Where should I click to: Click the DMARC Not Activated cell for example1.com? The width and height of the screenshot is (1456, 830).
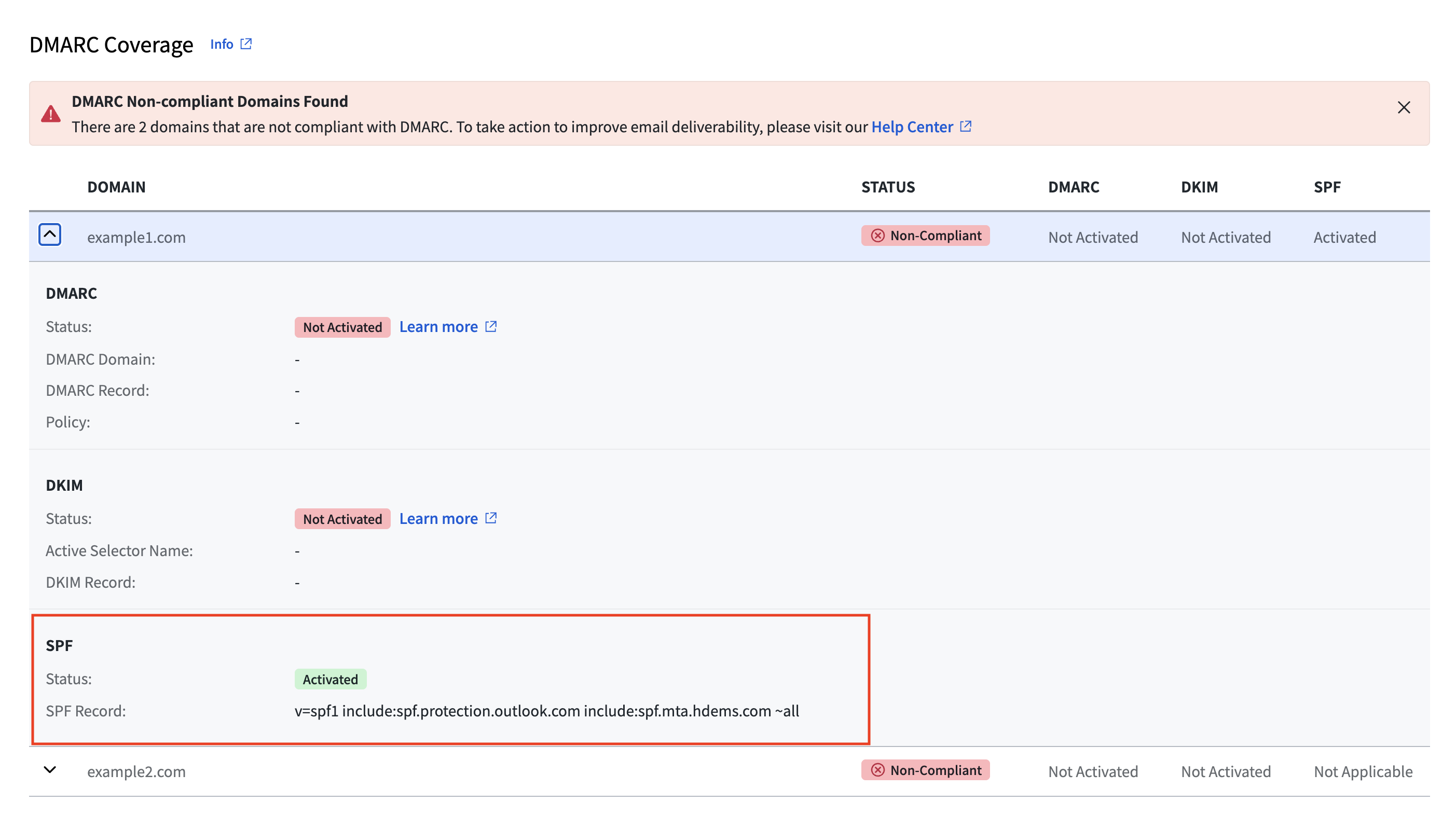pyautogui.click(x=1093, y=237)
